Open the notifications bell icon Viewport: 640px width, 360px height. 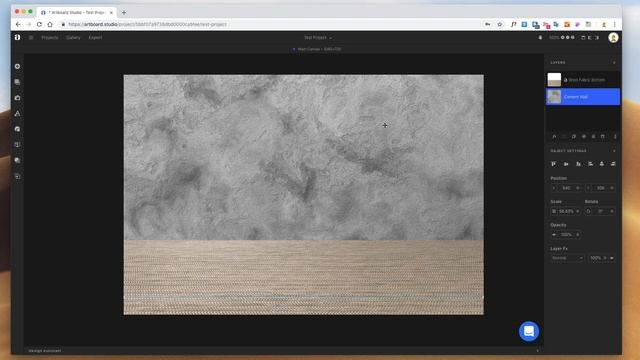[540, 38]
